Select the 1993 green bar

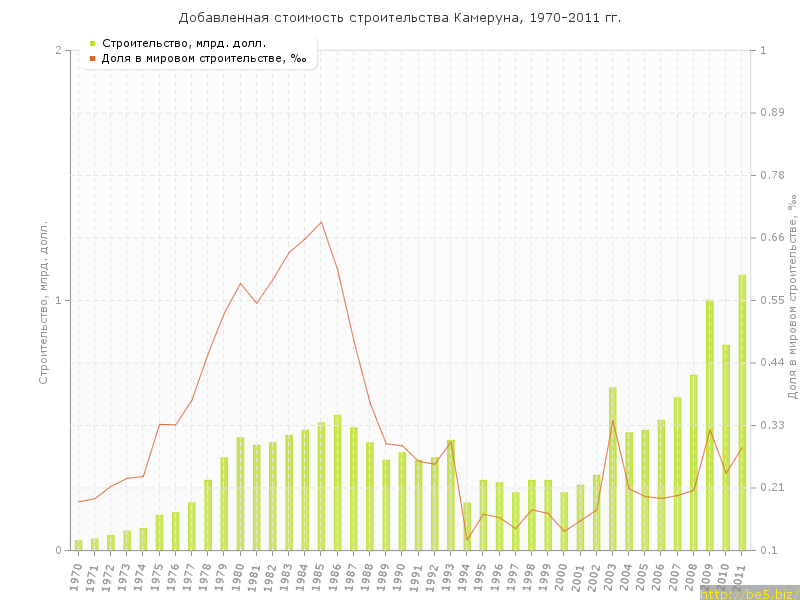(451, 495)
